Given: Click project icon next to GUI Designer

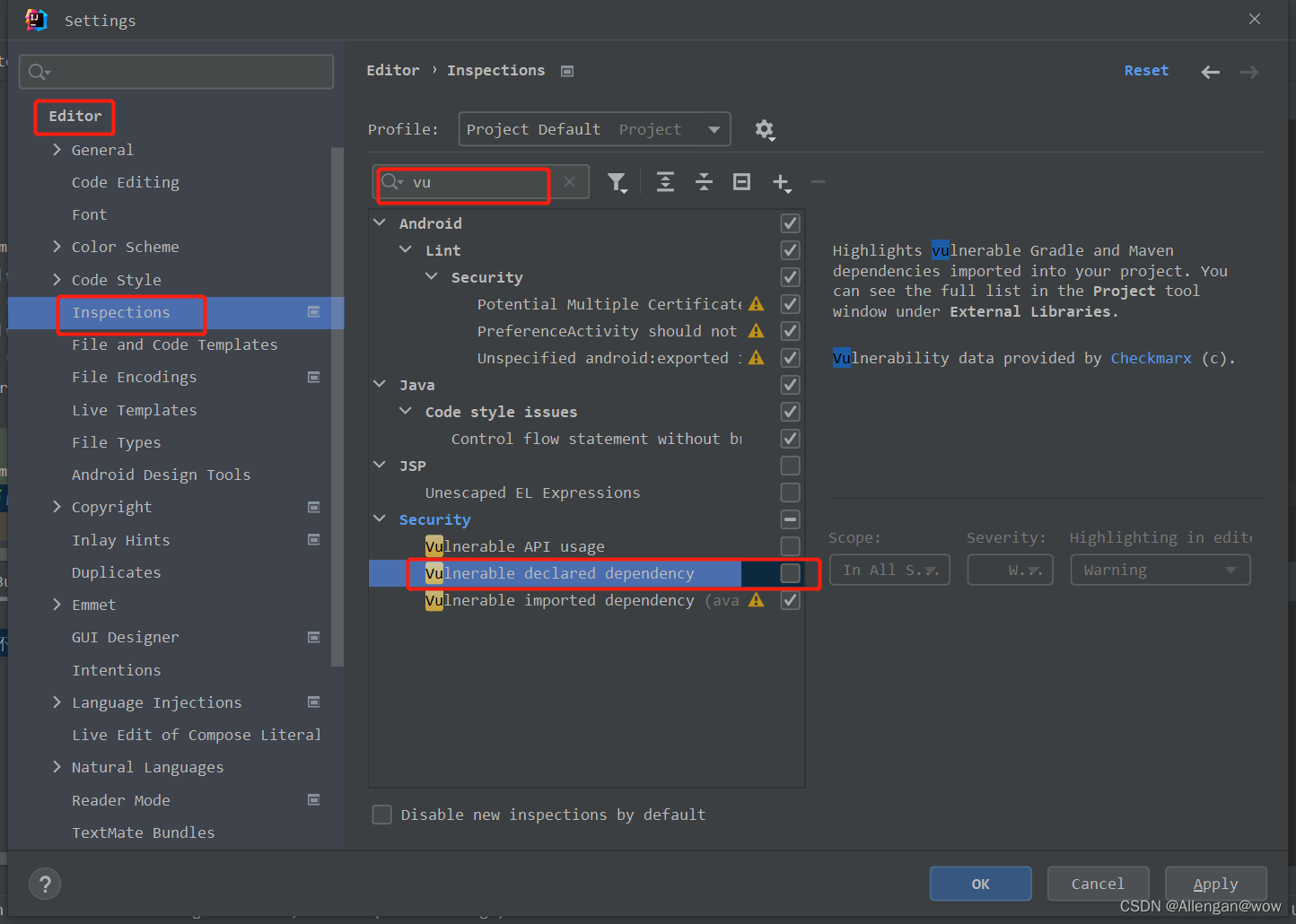Looking at the screenshot, I should click(313, 637).
